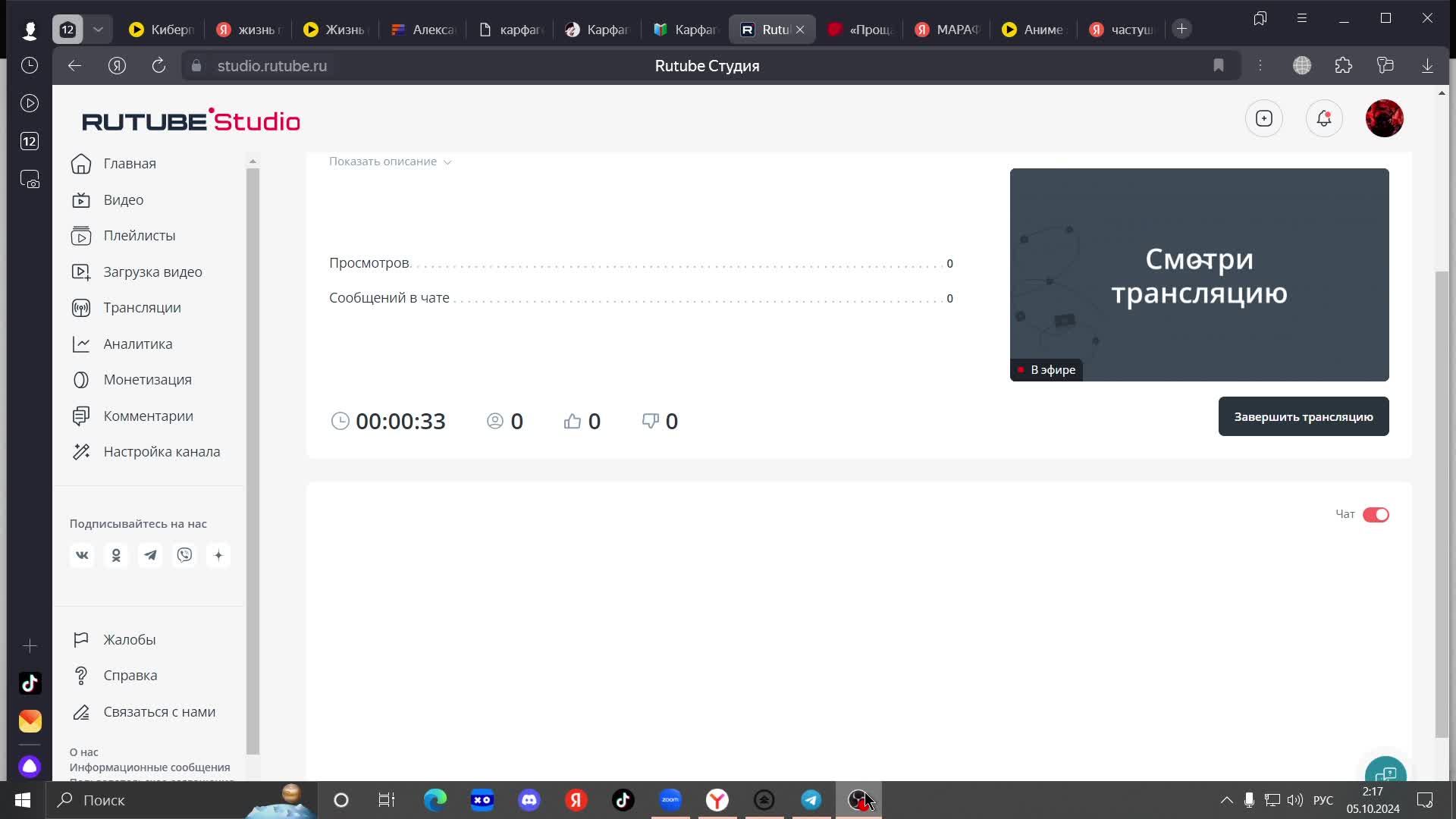Close the Rutube tab
This screenshot has height=819, width=1456.
800,30
